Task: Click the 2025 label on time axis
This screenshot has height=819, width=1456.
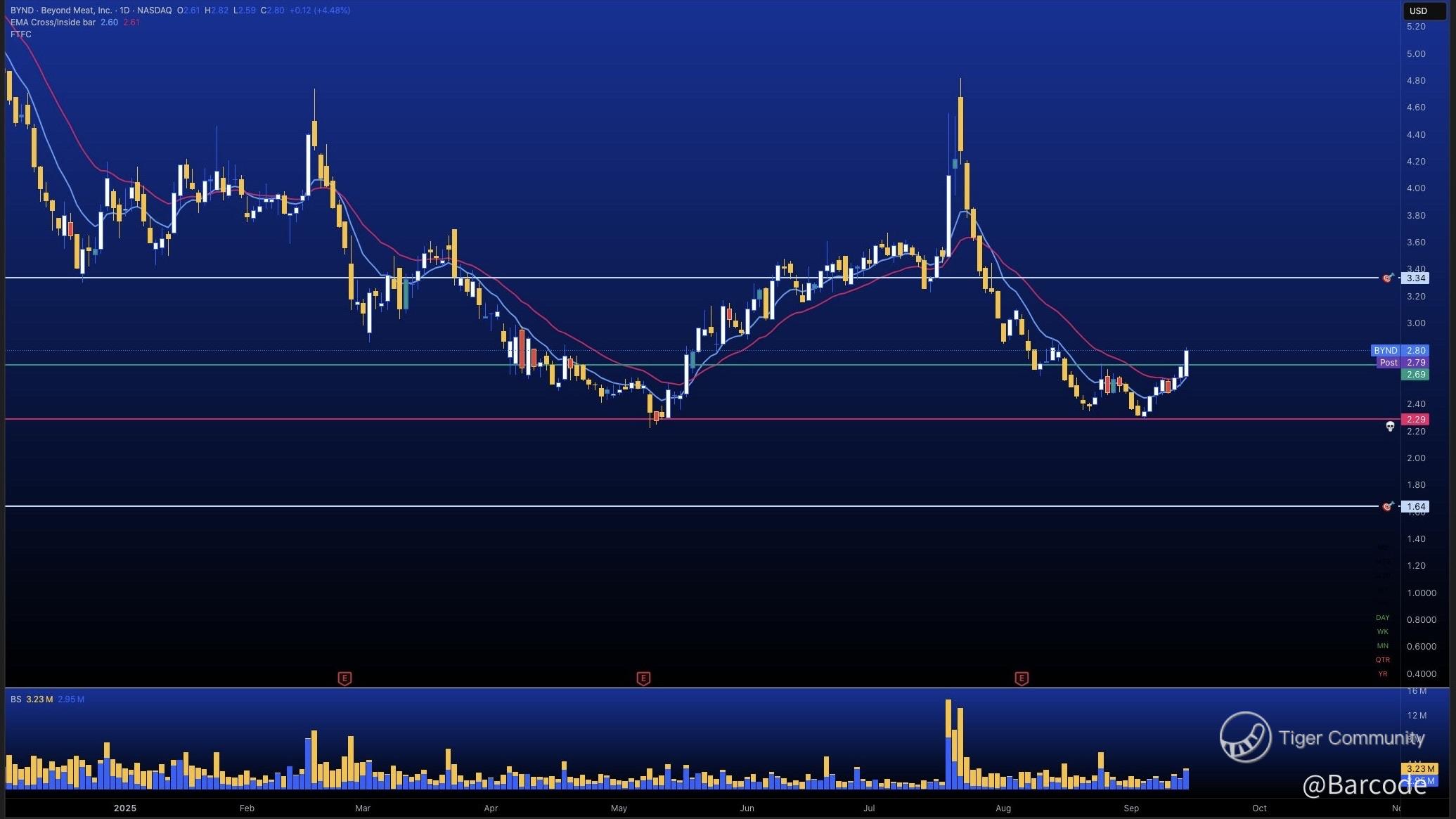Action: [125, 808]
